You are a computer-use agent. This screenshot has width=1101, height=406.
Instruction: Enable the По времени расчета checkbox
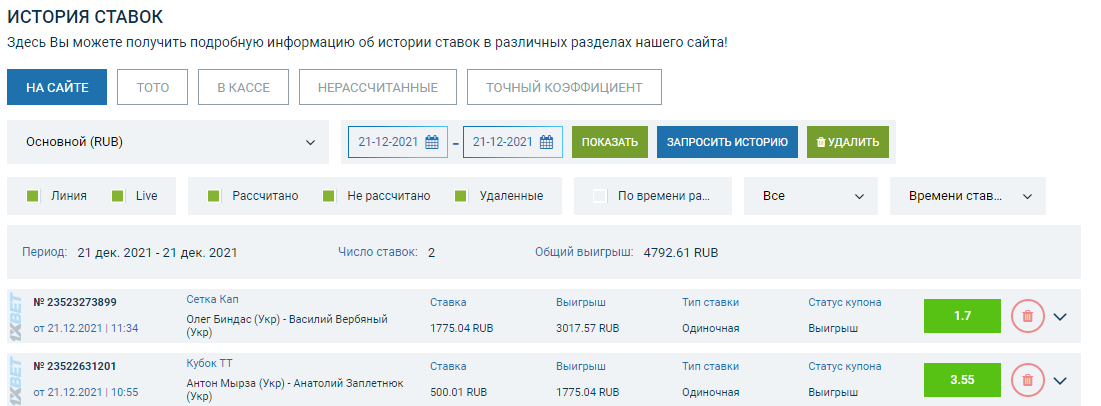coord(600,196)
